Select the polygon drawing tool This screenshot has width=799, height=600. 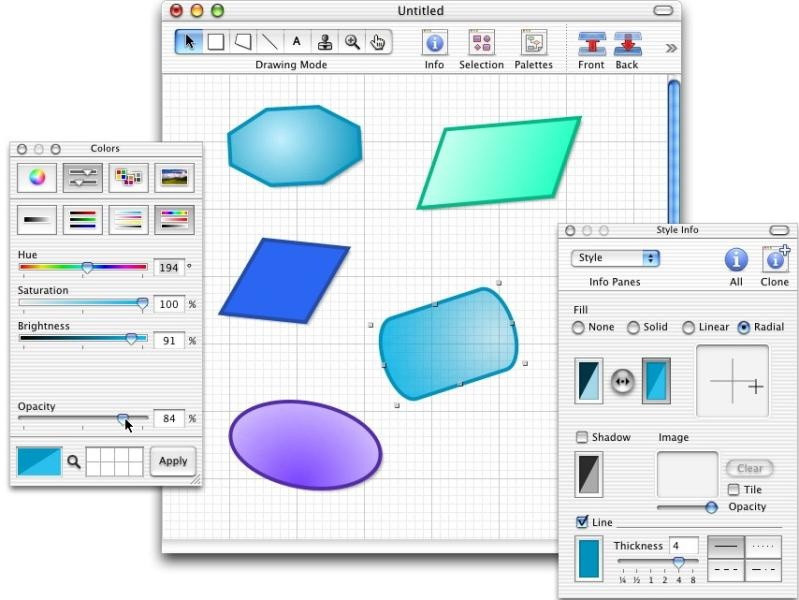coord(243,42)
